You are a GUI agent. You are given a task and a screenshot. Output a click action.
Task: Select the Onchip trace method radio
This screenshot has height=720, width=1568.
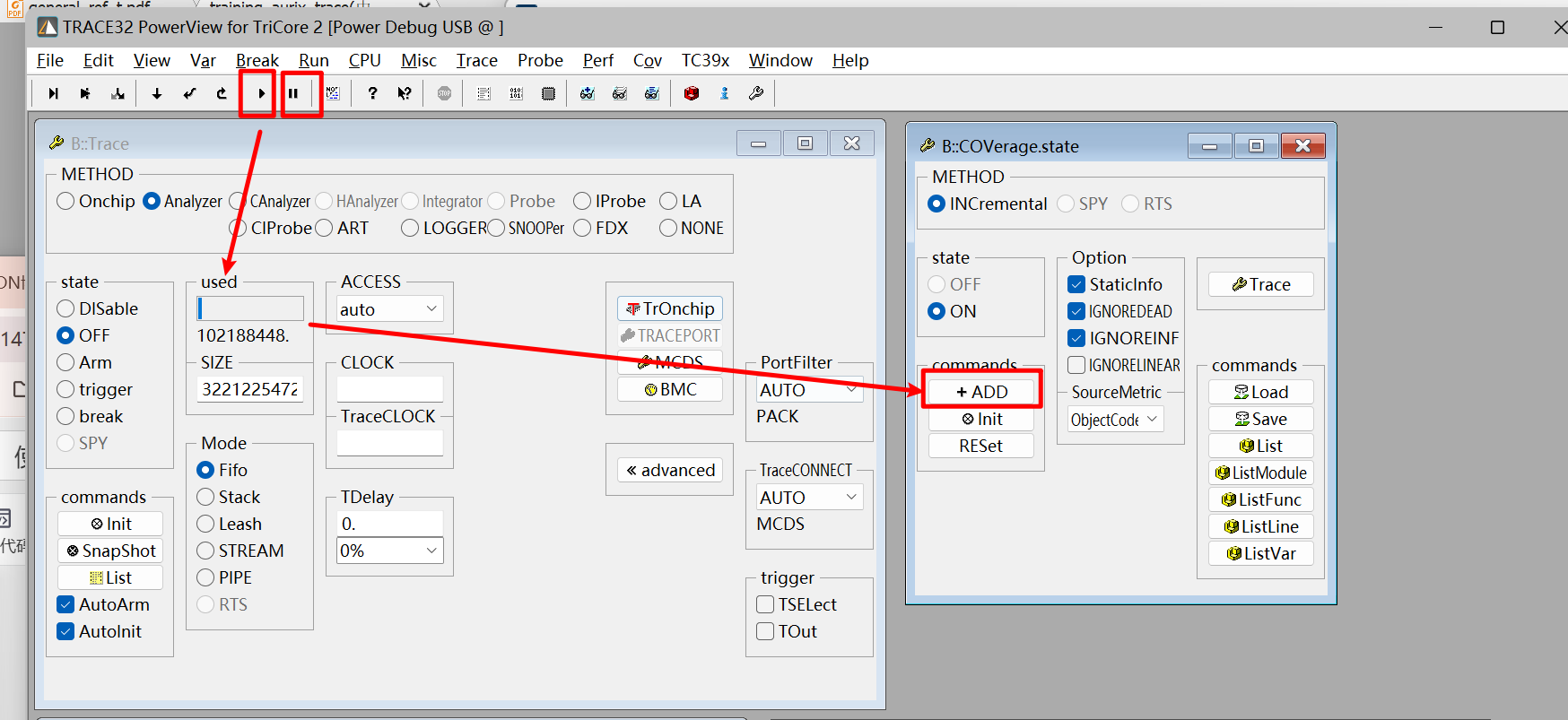tap(65, 201)
